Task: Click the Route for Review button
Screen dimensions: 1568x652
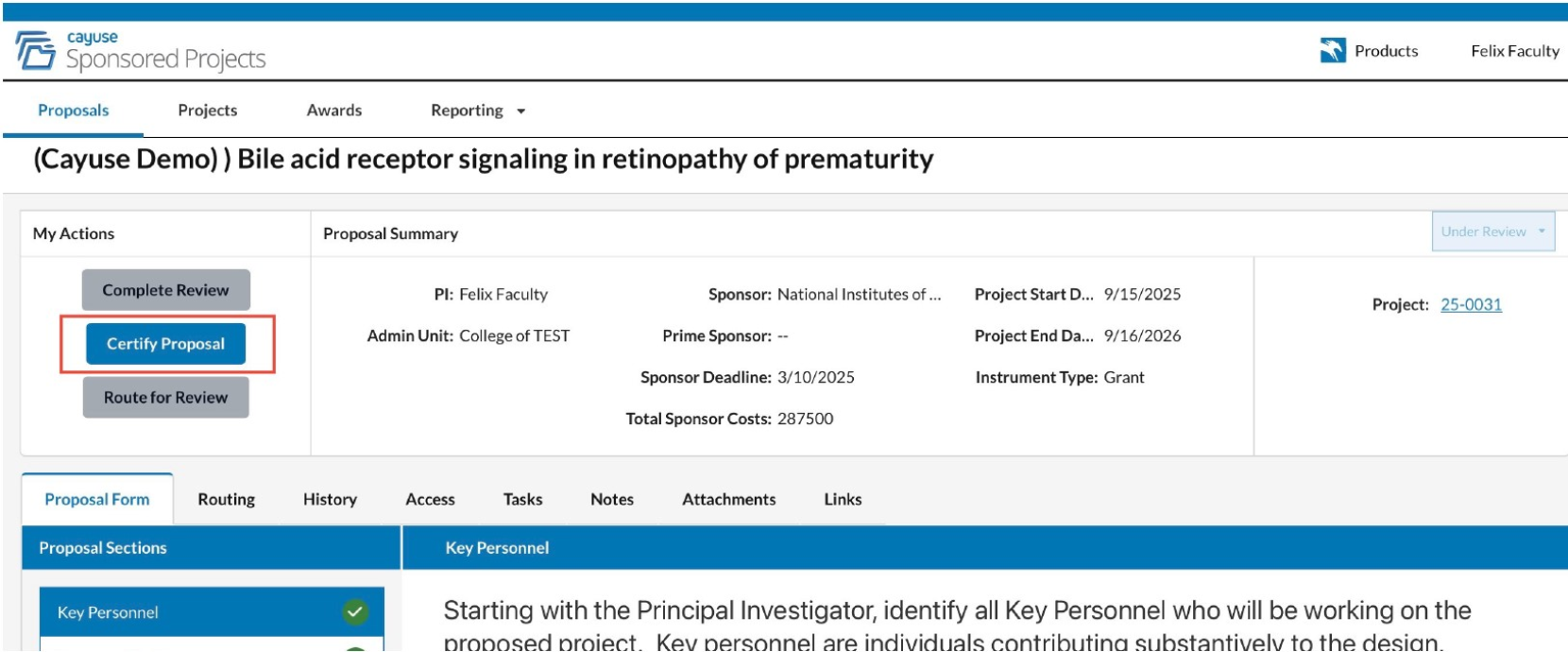Action: coord(165,398)
